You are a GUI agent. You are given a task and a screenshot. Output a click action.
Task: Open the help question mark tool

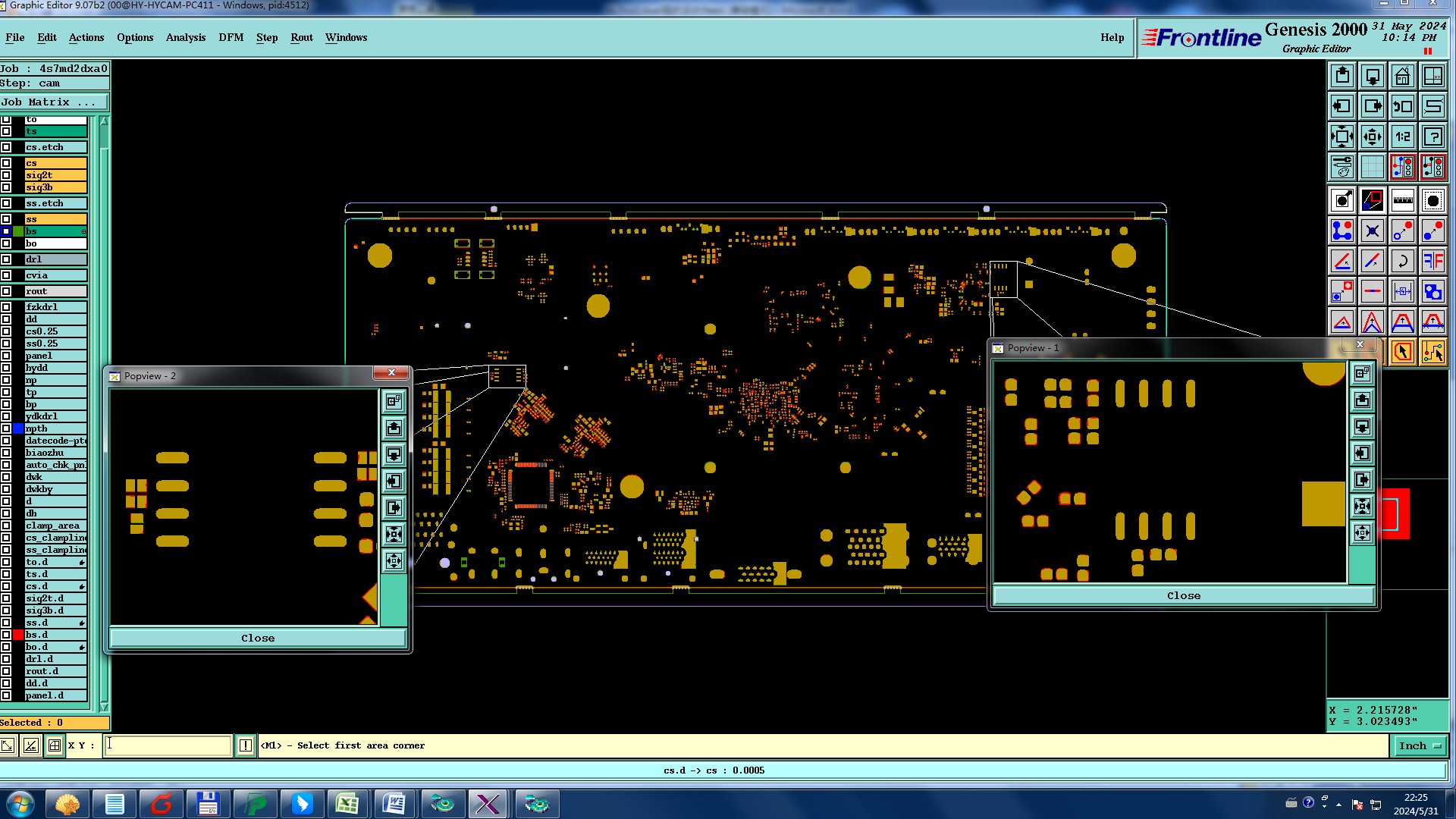point(1432,136)
